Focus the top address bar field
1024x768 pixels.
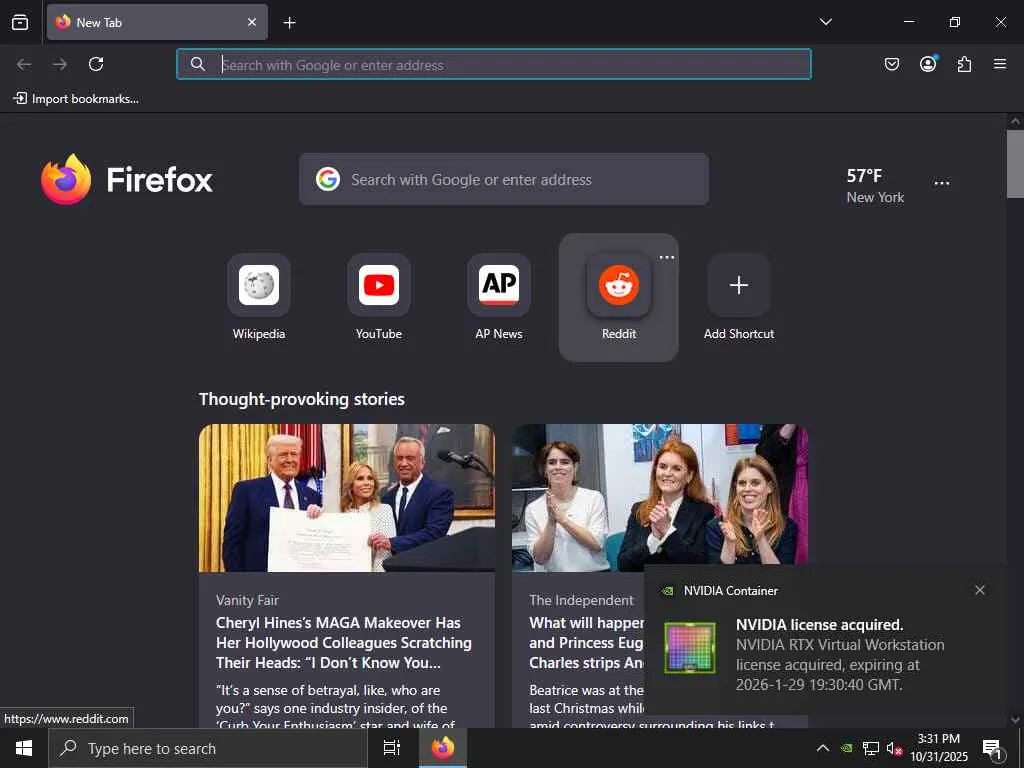(x=494, y=64)
